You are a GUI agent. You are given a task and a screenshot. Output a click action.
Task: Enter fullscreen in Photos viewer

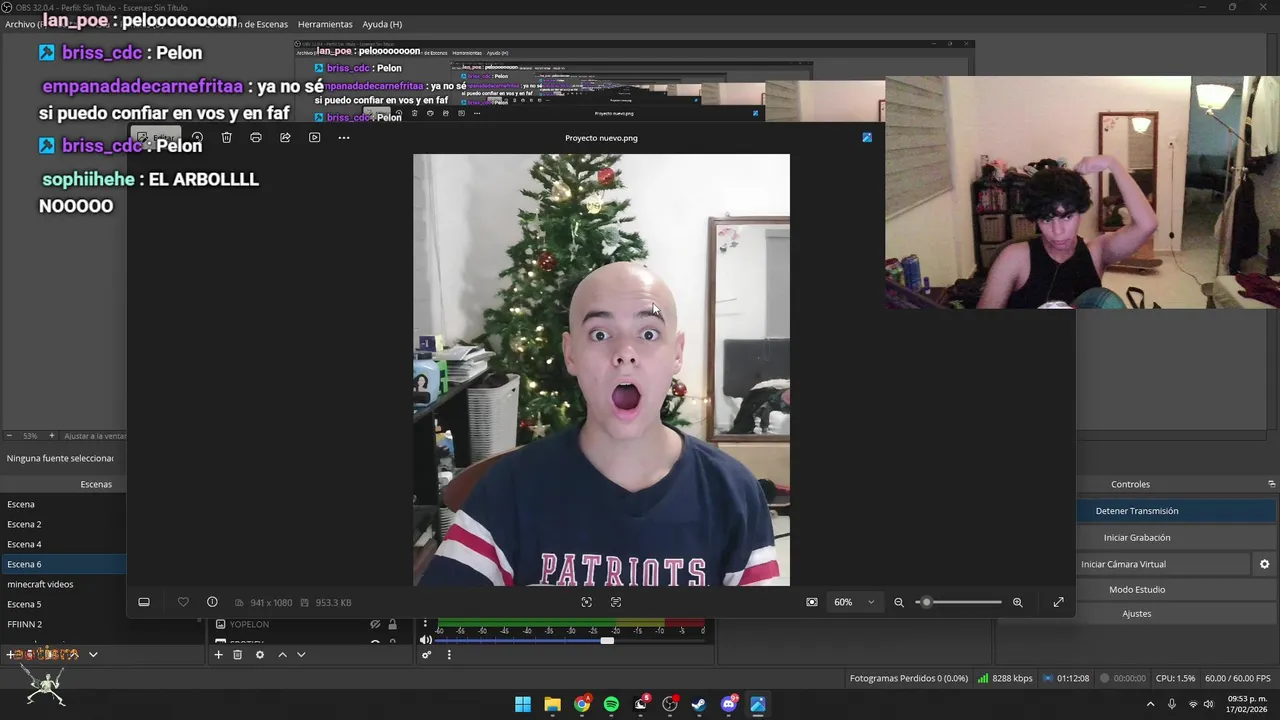pyautogui.click(x=1058, y=602)
